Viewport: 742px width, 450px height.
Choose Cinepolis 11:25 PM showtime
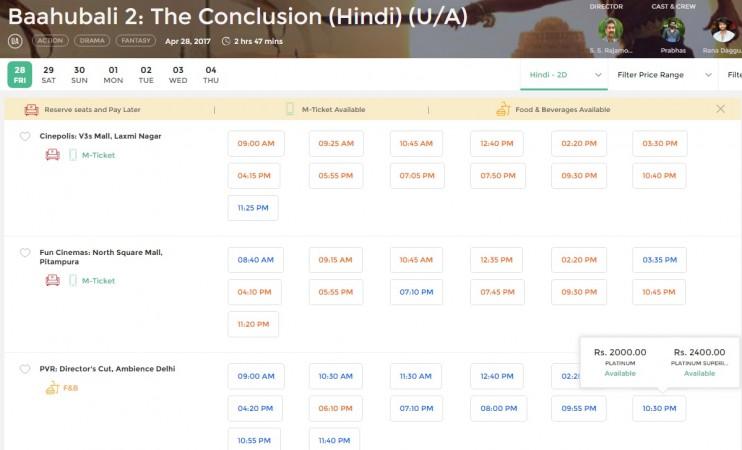pyautogui.click(x=253, y=208)
